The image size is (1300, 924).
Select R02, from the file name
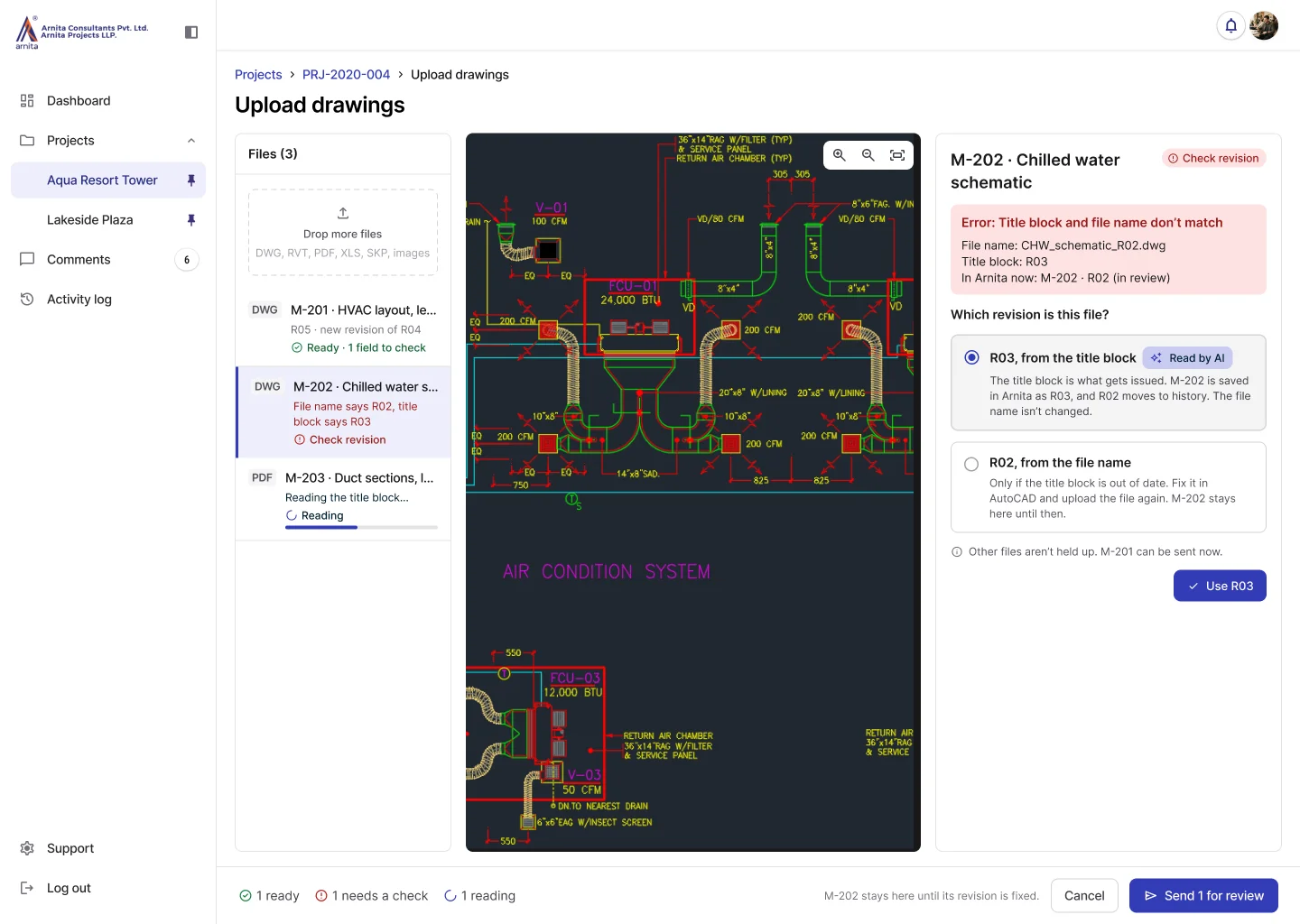1109,487
